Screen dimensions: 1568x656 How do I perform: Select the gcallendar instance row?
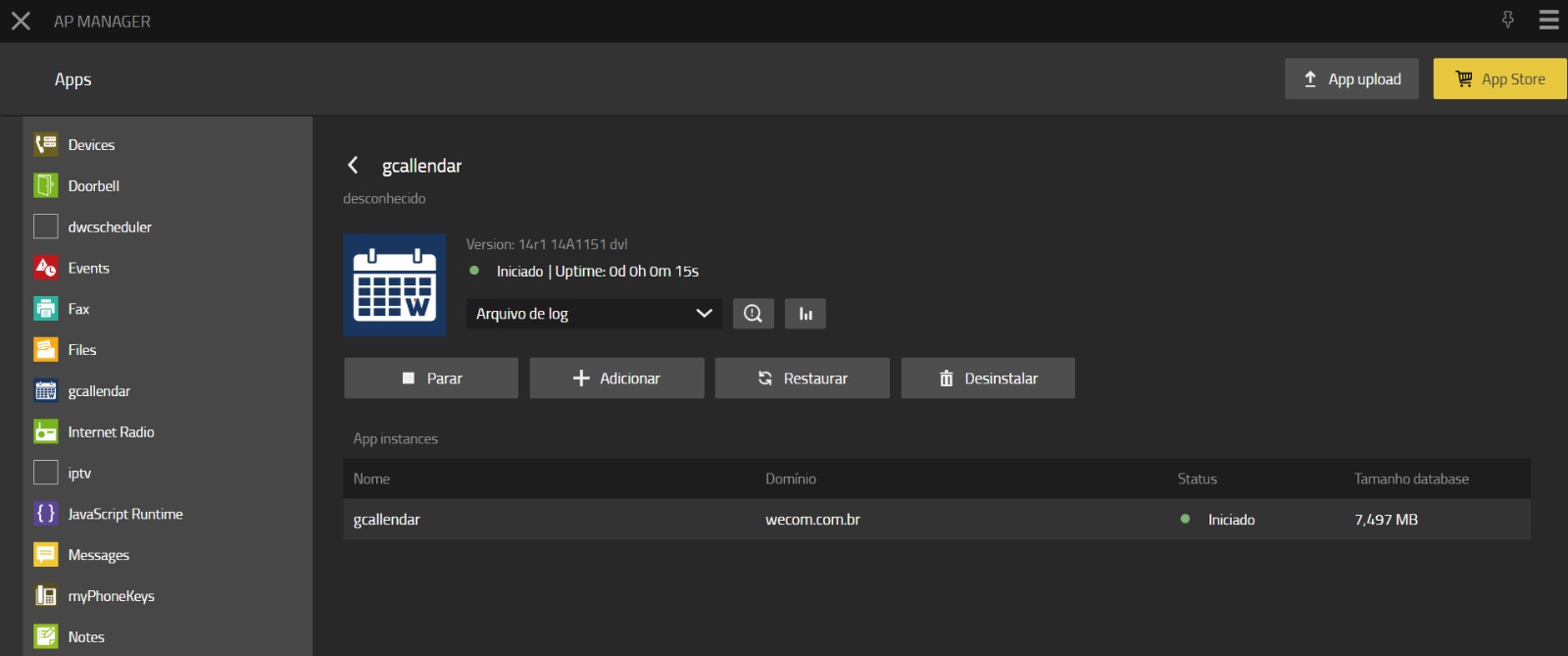point(936,520)
